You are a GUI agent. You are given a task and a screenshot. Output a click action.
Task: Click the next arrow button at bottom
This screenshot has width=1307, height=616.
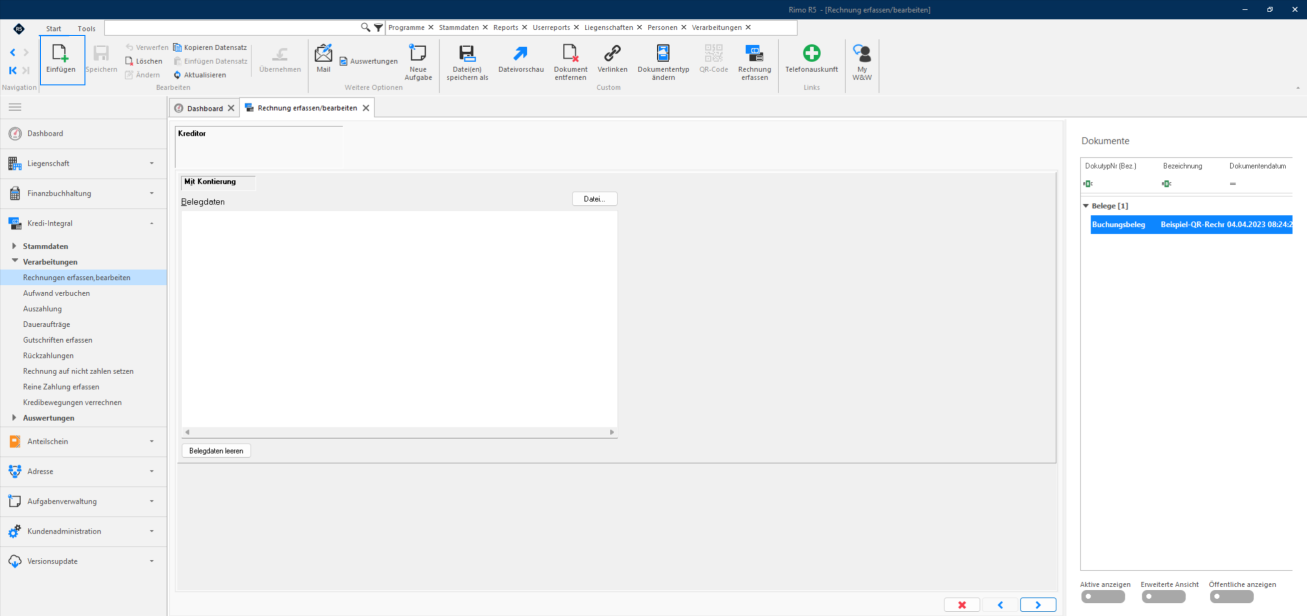(x=1038, y=605)
